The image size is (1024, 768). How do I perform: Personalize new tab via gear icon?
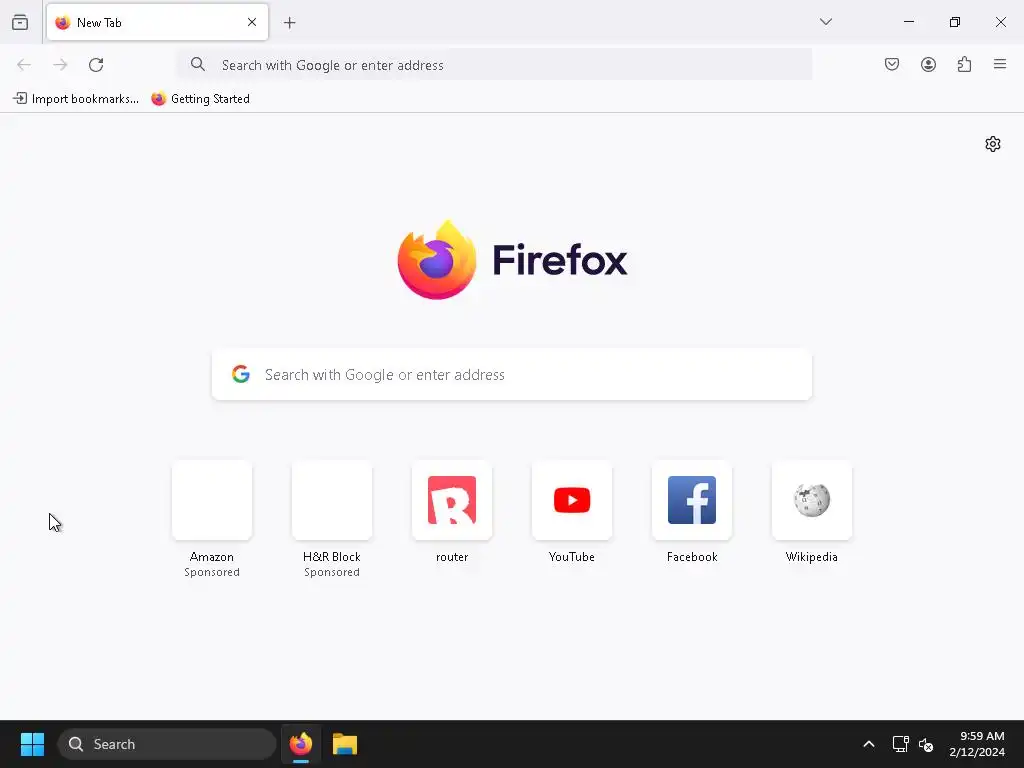[993, 144]
